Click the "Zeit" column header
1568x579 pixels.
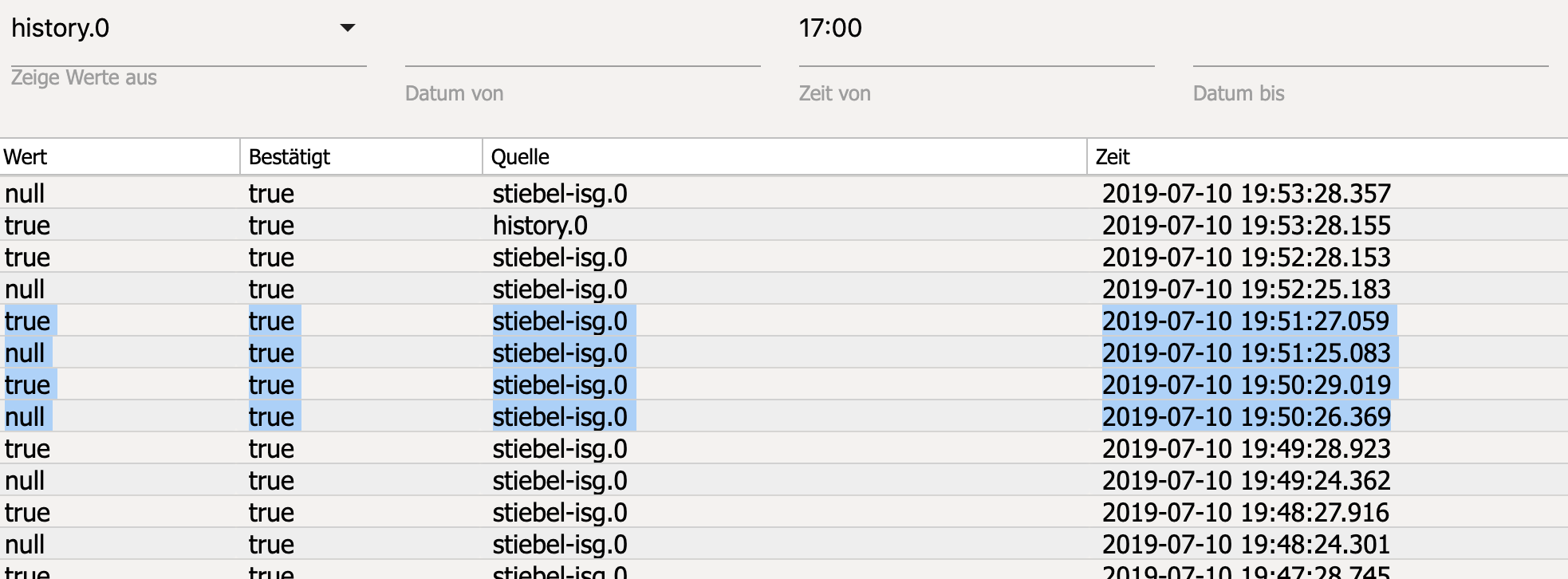click(x=1113, y=157)
